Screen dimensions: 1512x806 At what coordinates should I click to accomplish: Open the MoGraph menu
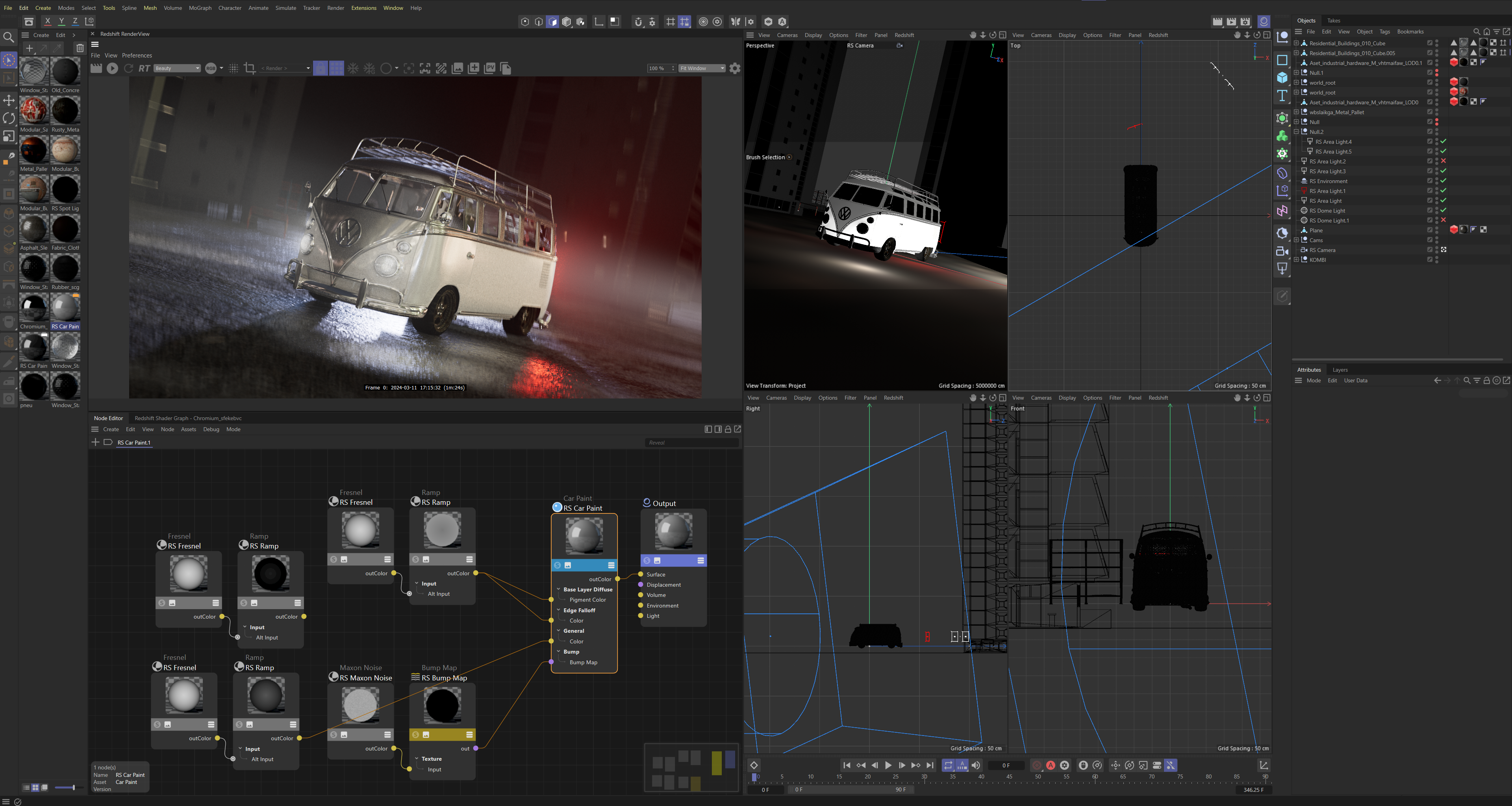click(200, 7)
